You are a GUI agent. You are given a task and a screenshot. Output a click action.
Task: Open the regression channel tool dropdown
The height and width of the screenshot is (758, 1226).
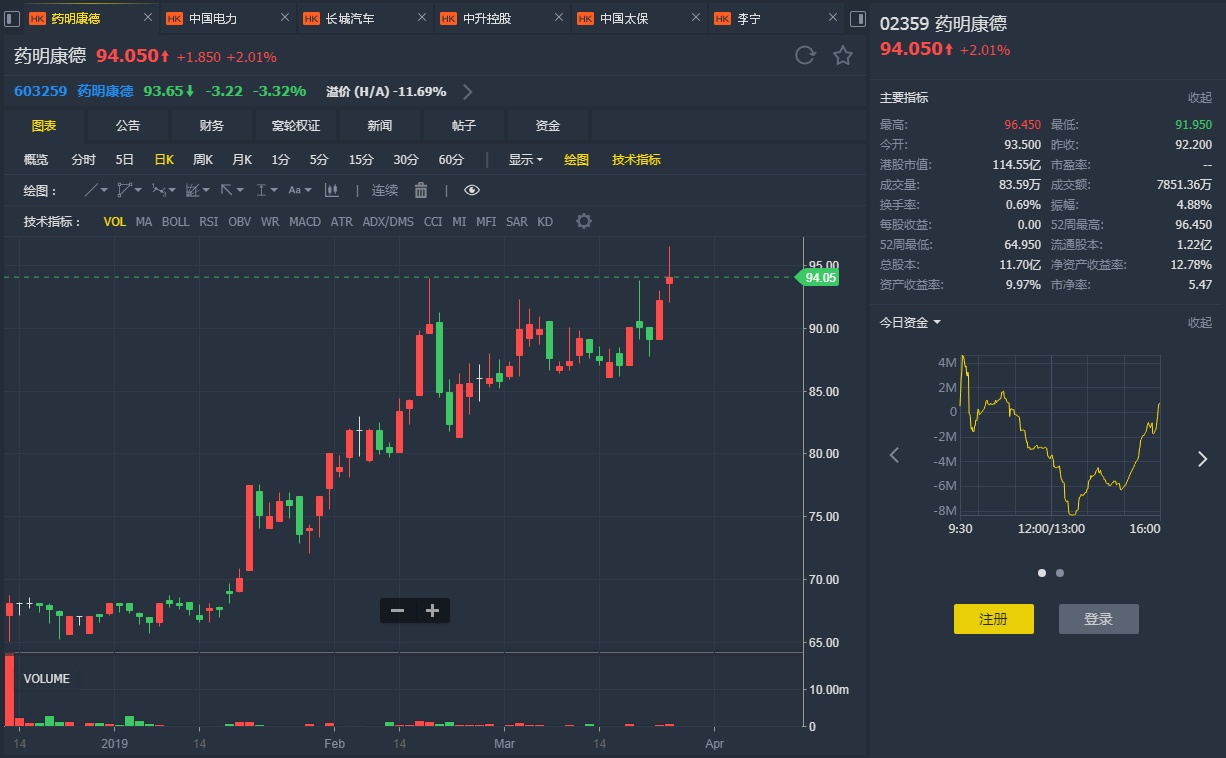coord(198,190)
